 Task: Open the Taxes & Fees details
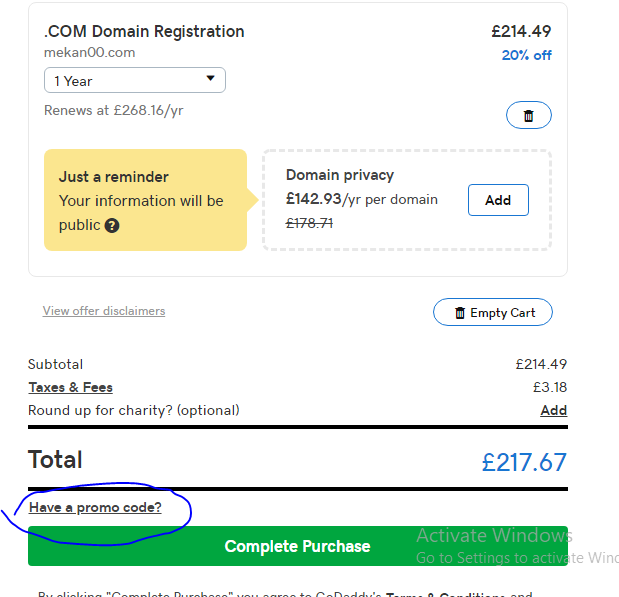coord(71,387)
